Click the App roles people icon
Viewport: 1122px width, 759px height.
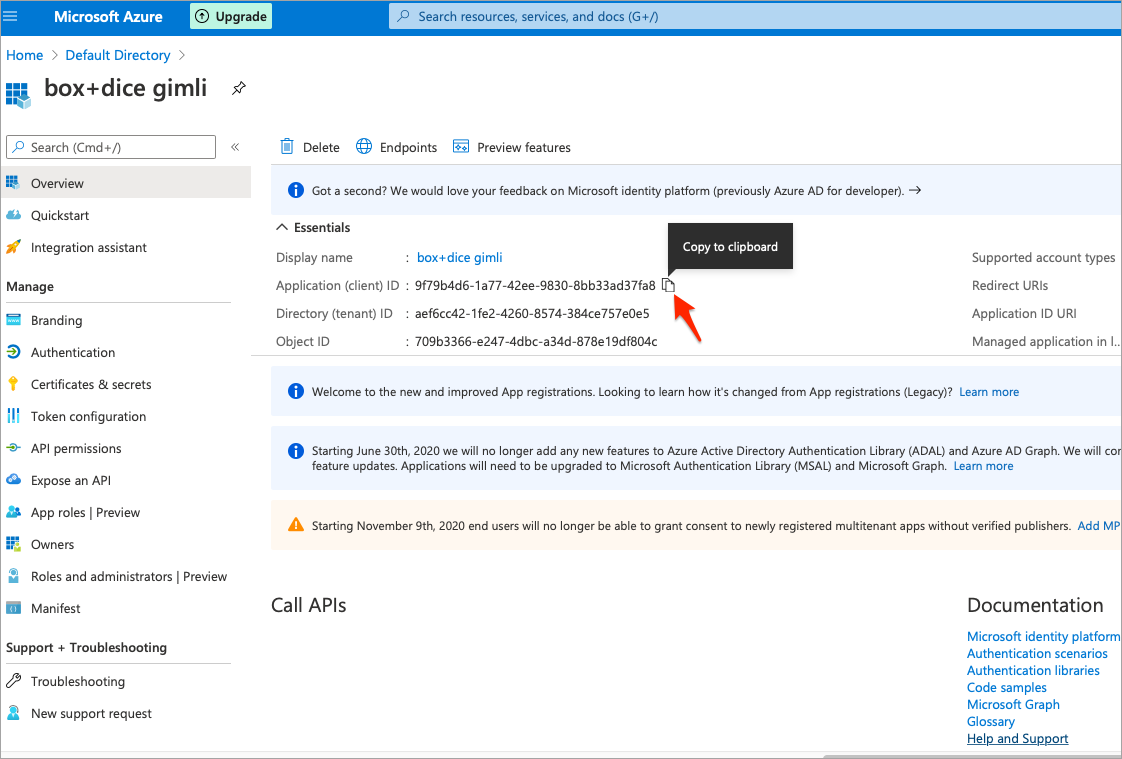pos(13,512)
